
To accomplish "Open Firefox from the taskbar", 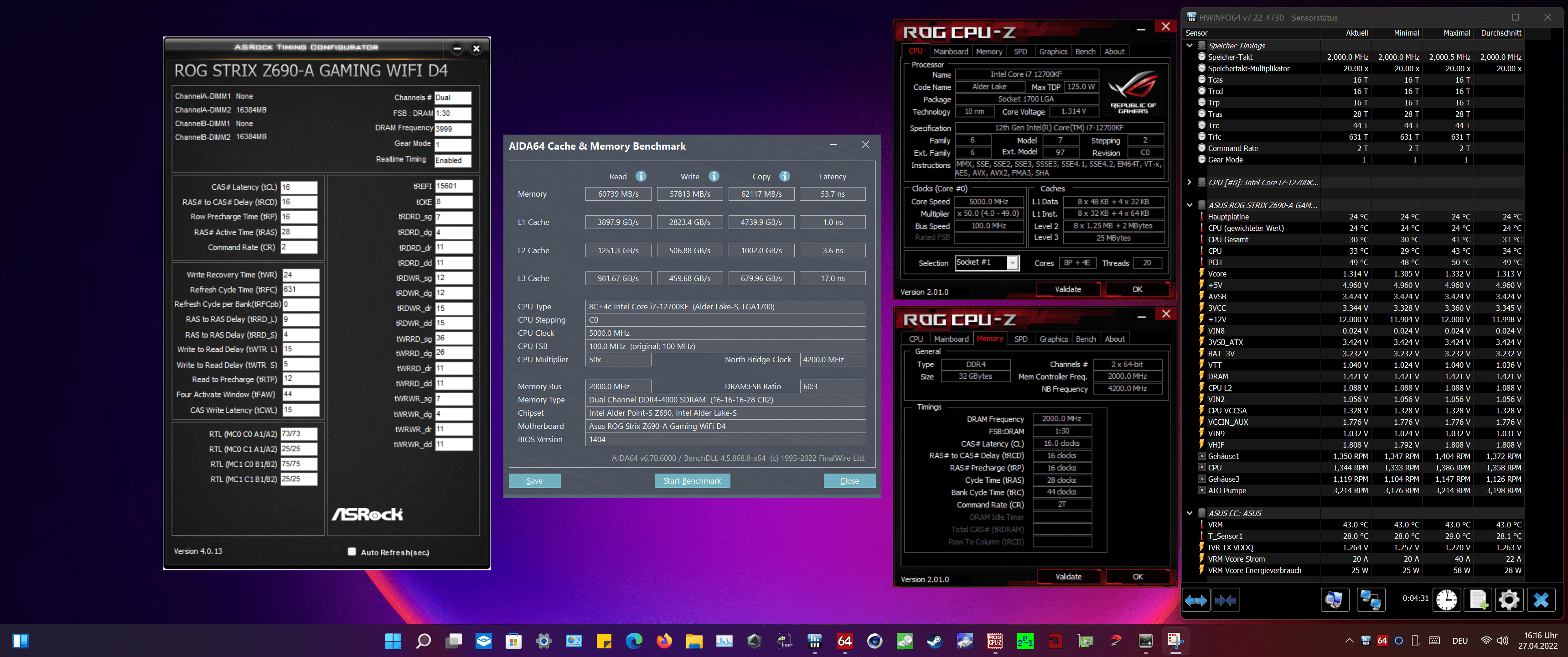I will [x=664, y=641].
